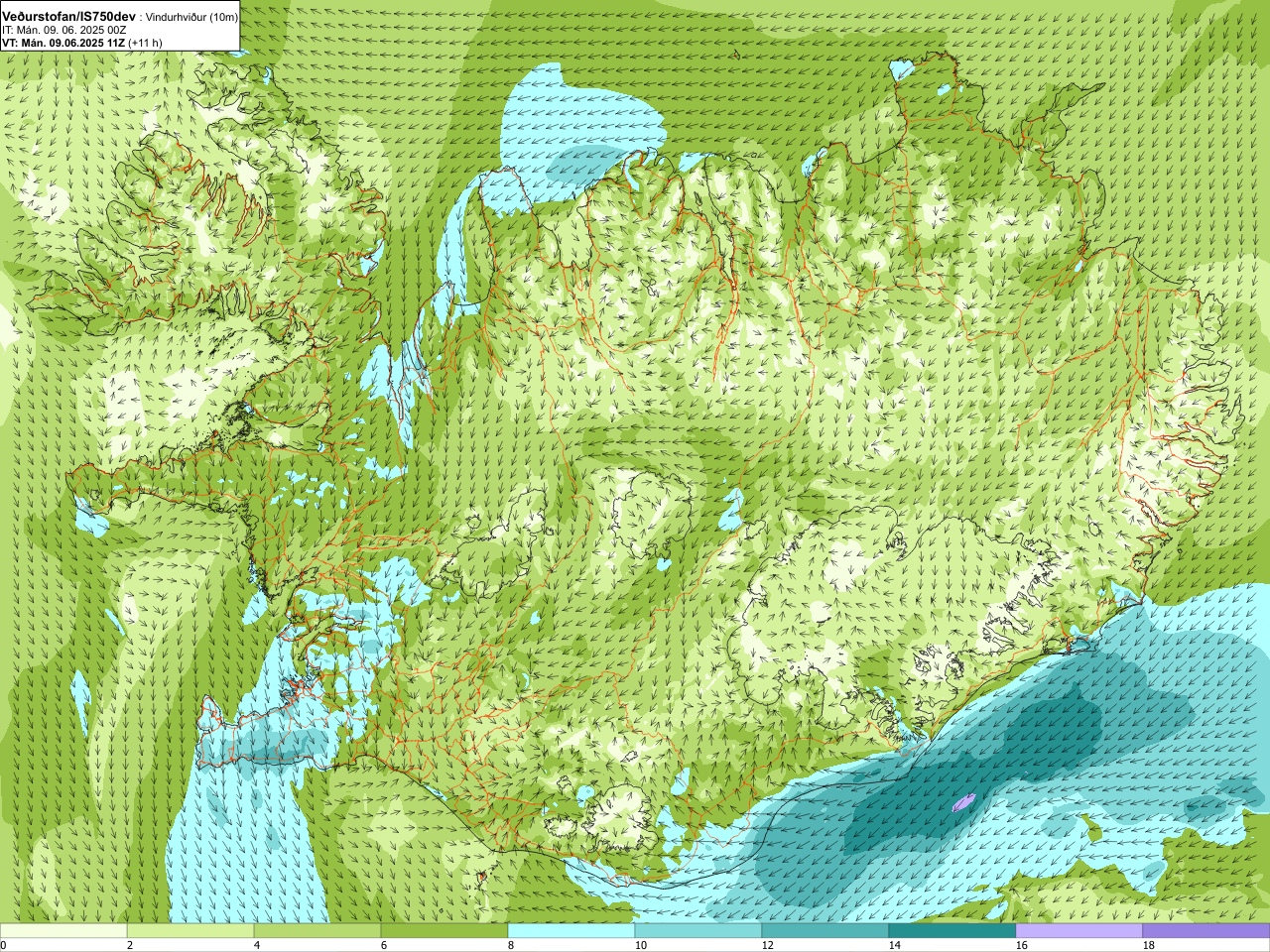1270x952 pixels.
Task: Pick the dark green 6–8 legend swatch
Action: pos(444,931)
